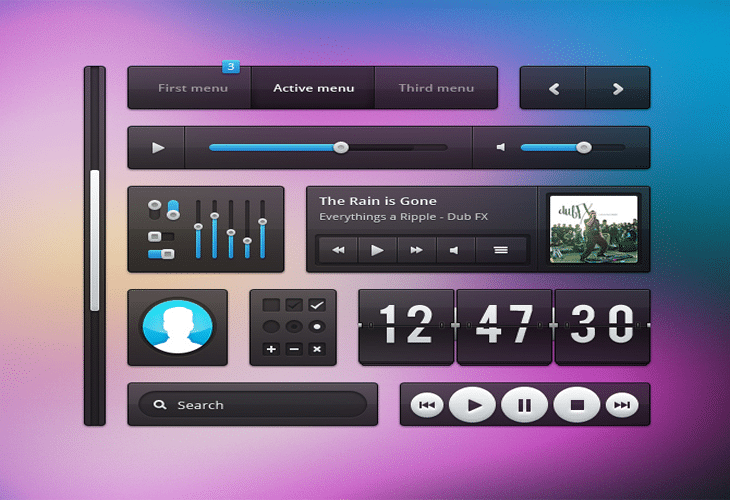This screenshot has width=730, height=500.
Task: Open the First menu tab
Action: [x=189, y=88]
